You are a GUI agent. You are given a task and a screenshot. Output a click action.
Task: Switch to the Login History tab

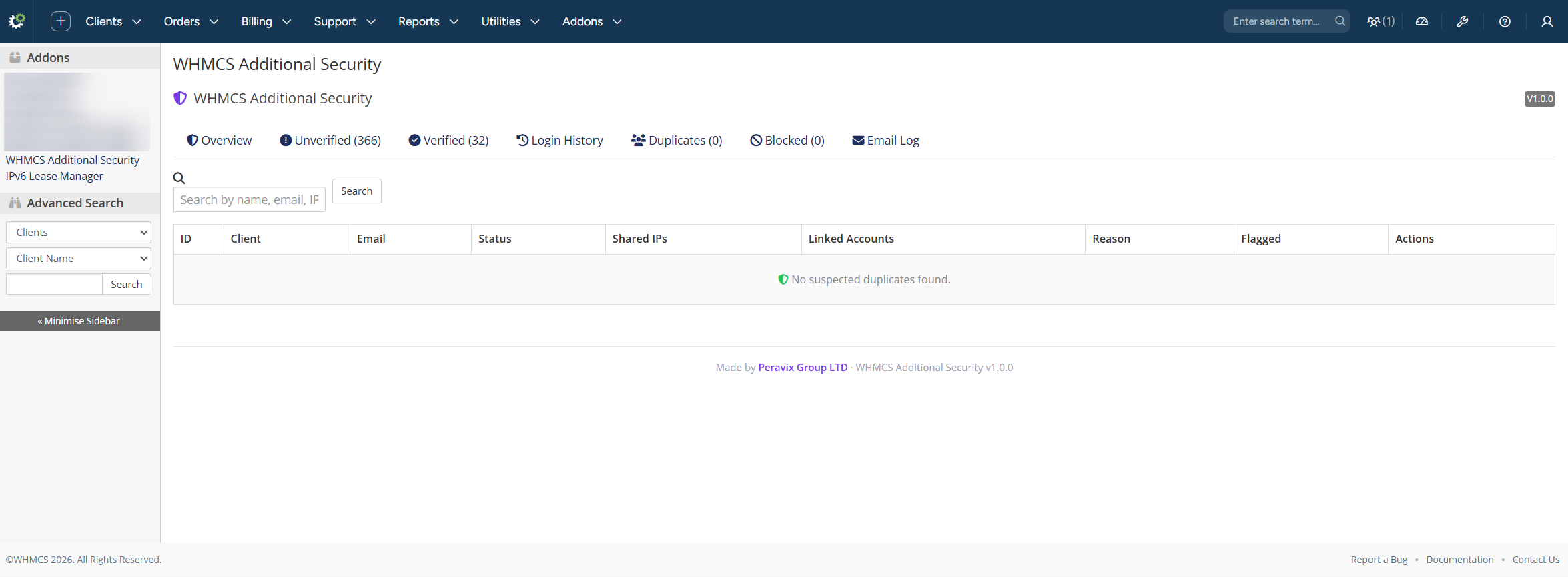pos(560,140)
